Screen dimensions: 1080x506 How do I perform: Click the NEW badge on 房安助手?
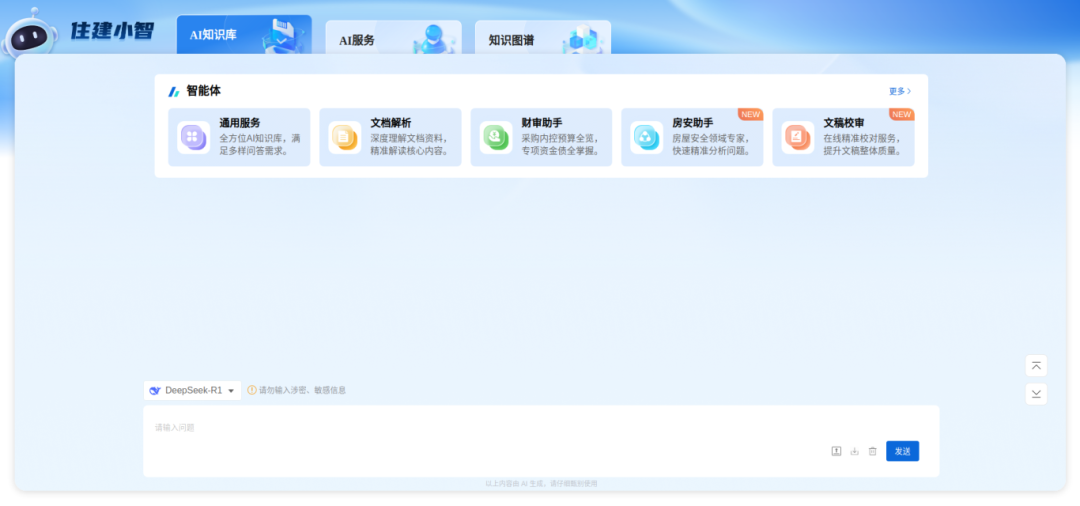click(x=750, y=114)
